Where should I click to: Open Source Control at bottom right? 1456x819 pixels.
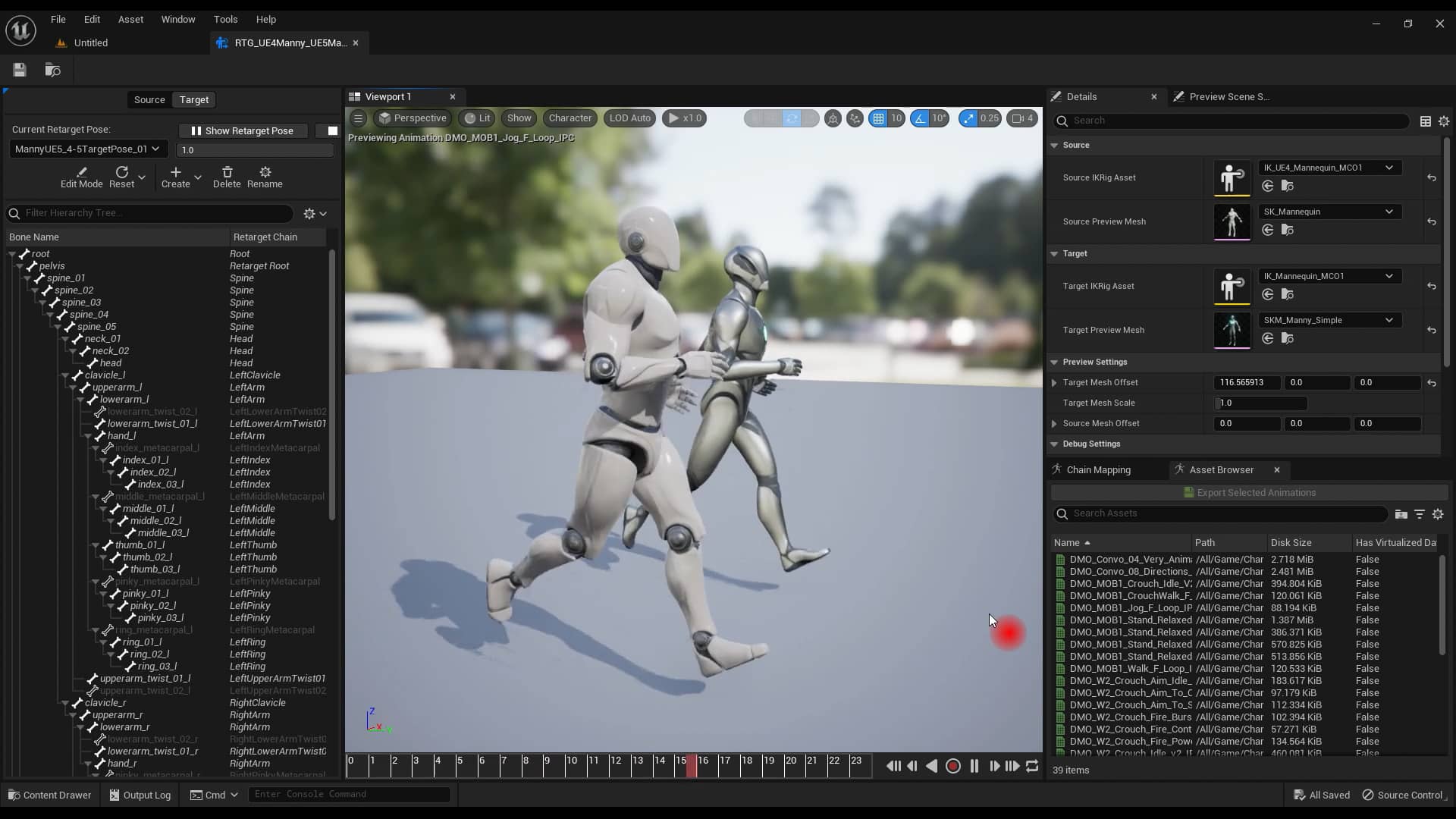1409,795
